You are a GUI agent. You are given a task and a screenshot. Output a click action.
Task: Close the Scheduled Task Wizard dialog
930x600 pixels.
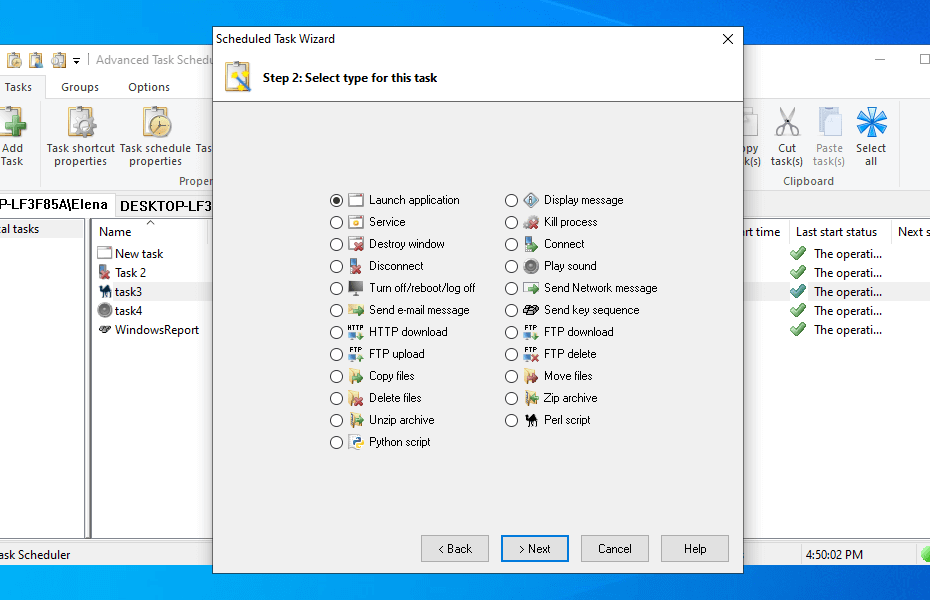click(728, 39)
